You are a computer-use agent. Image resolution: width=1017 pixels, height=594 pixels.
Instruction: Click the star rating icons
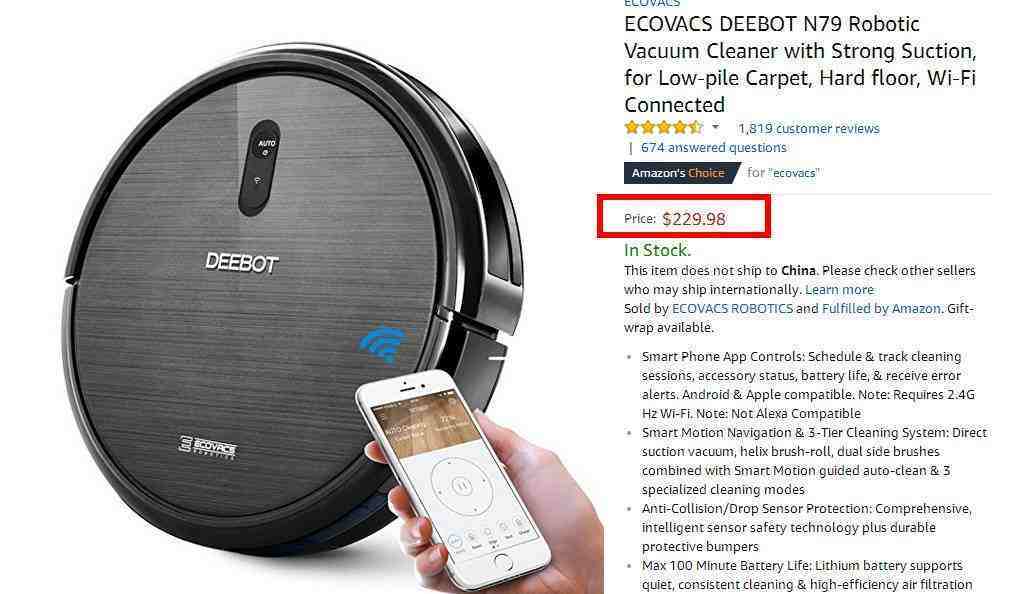tap(664, 127)
